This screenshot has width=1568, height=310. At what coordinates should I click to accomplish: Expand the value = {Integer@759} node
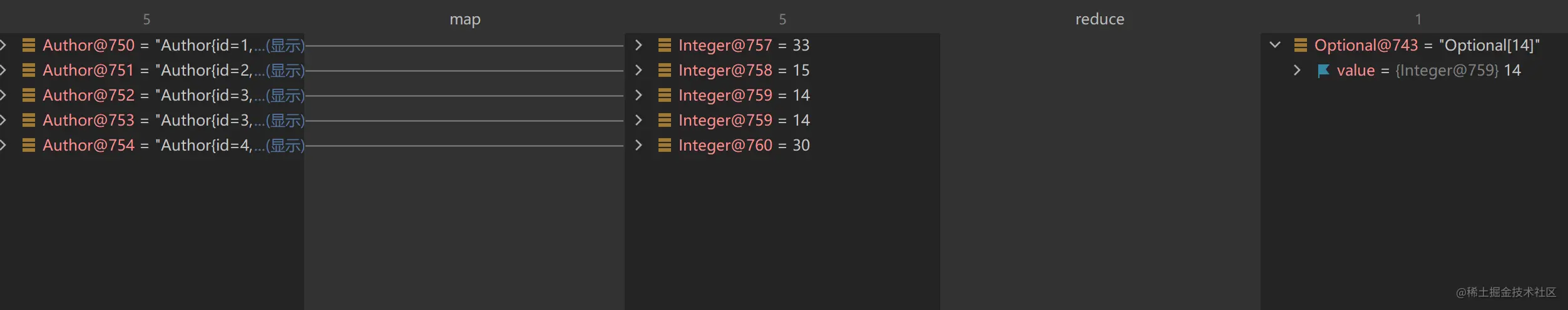(1298, 70)
